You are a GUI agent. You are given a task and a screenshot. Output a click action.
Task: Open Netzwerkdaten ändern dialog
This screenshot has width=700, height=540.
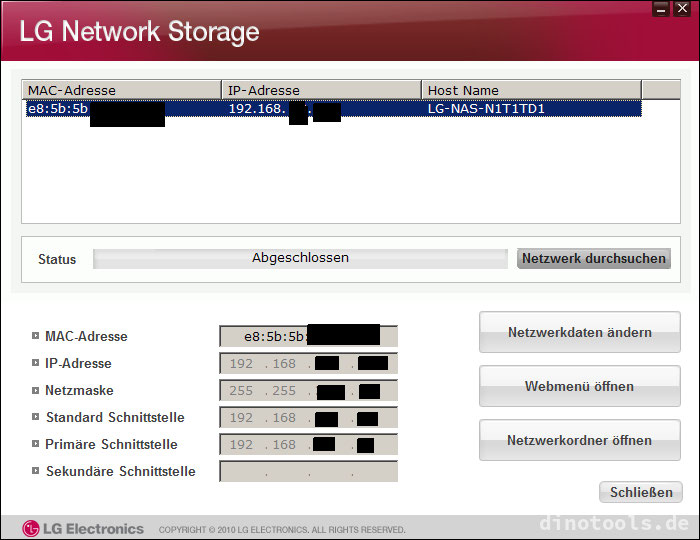tap(579, 332)
